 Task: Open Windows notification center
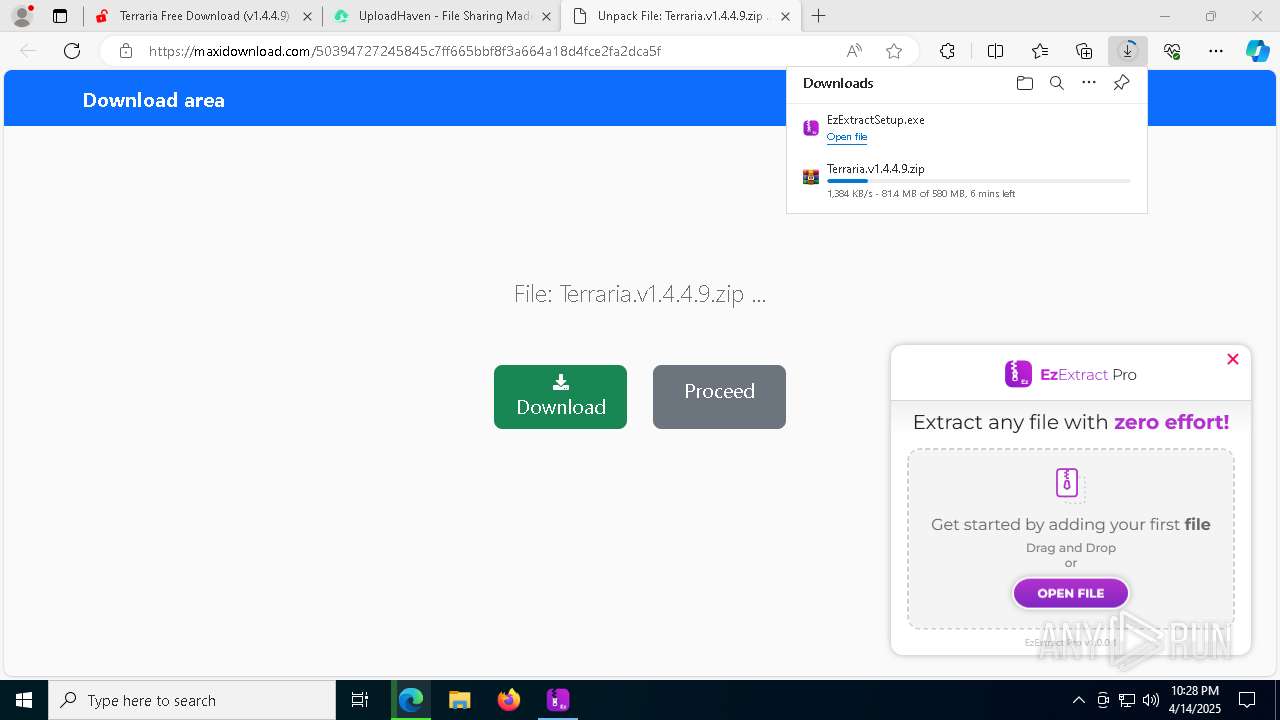click(1247, 700)
